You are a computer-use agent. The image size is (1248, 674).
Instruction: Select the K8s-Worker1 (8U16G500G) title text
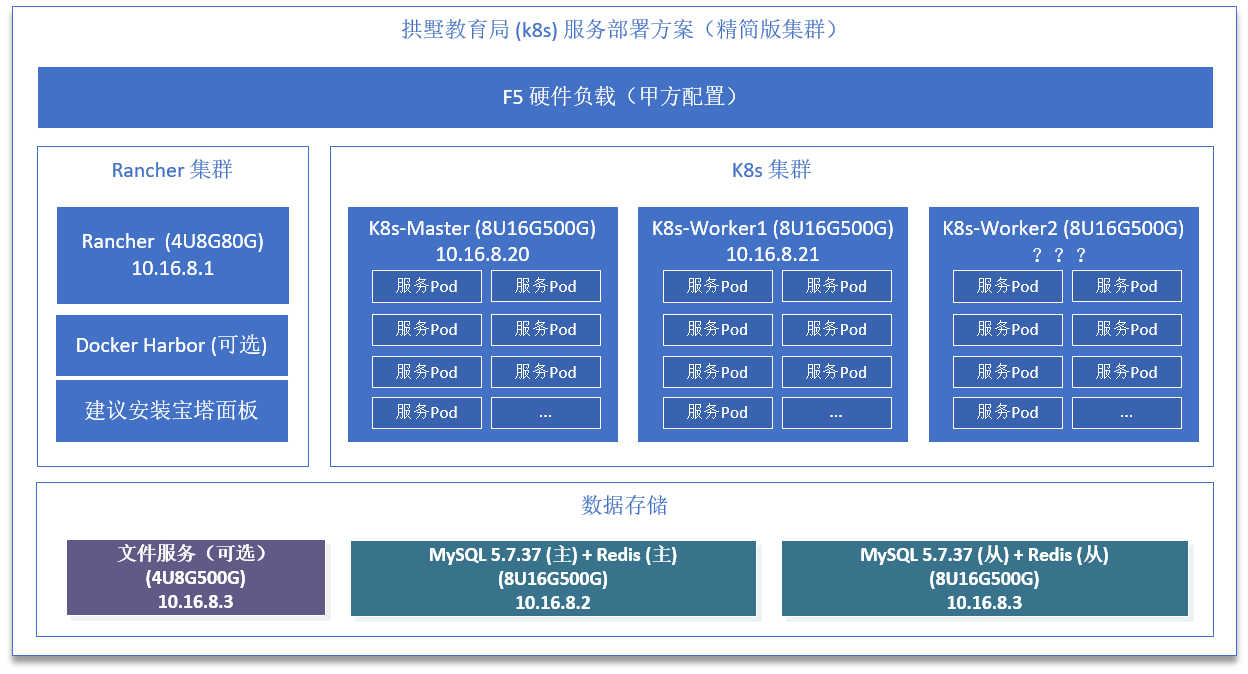point(772,228)
